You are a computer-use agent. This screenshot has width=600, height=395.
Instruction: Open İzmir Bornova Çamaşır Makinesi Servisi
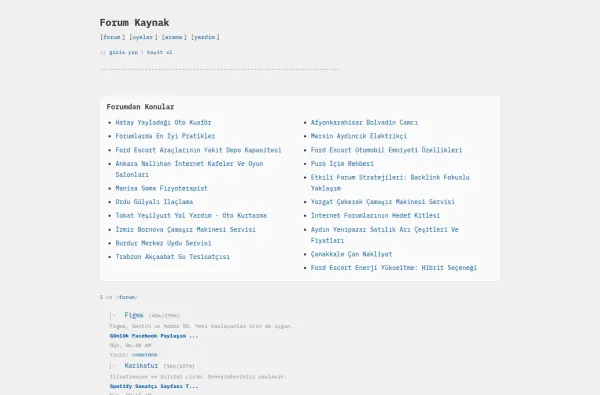click(186, 229)
